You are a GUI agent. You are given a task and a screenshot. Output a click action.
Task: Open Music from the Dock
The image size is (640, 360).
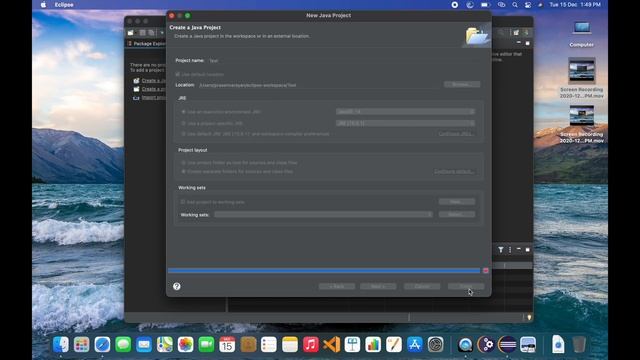click(x=311, y=344)
